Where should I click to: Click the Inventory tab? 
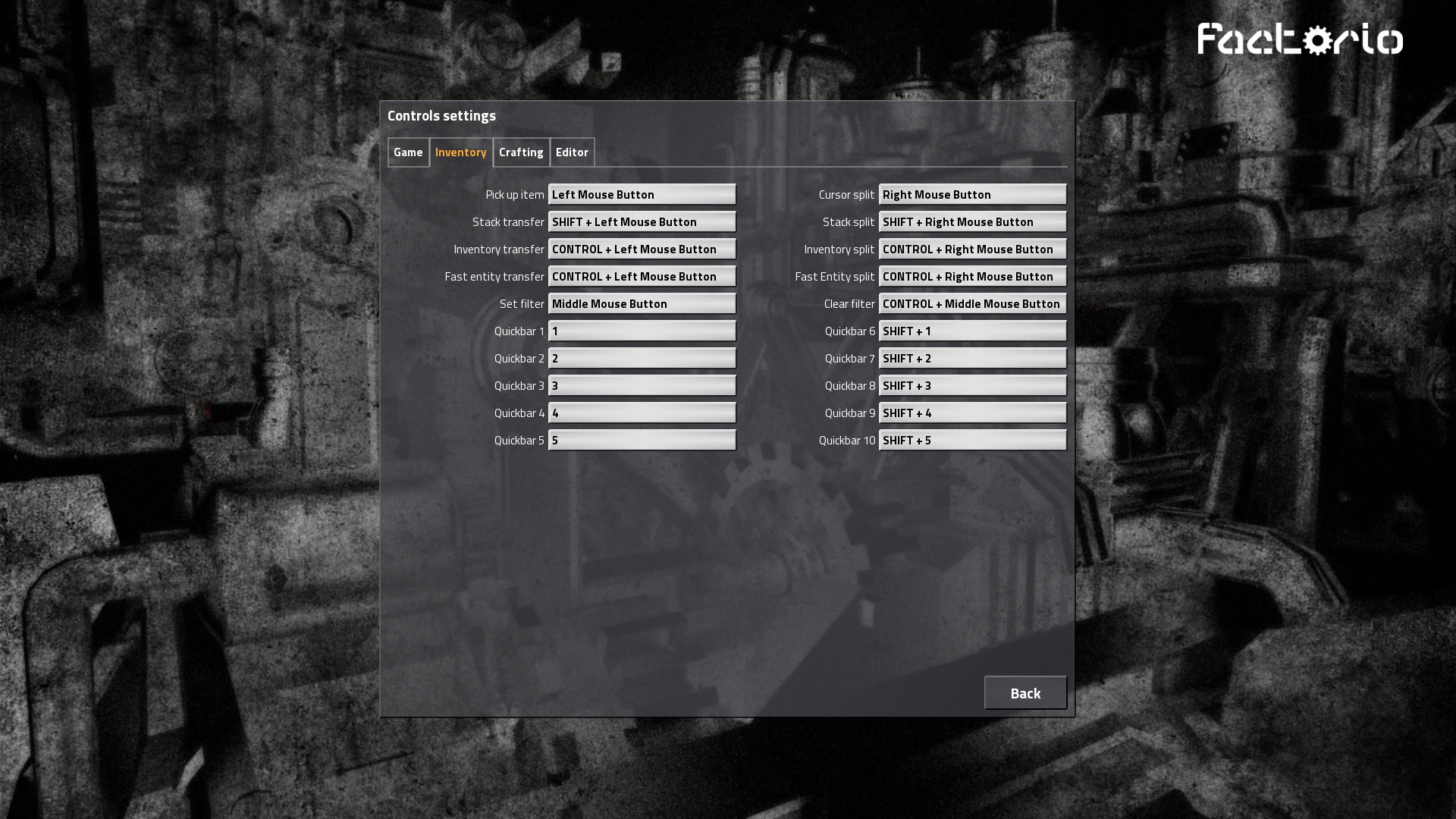[x=459, y=151]
